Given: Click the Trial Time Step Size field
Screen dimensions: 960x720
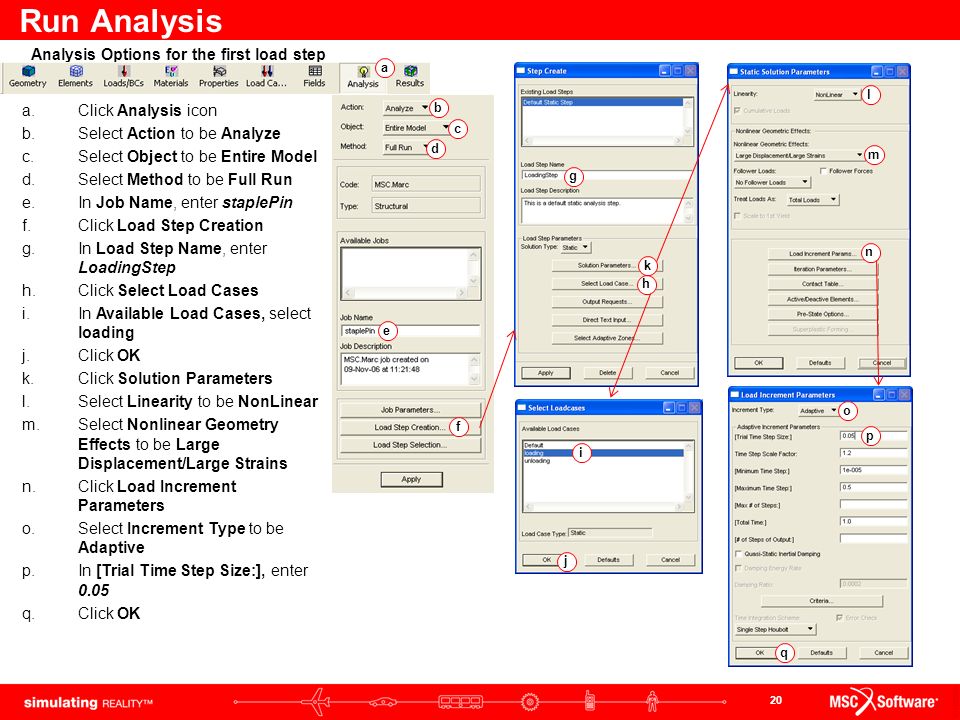Looking at the screenshot, I should pyautogui.click(x=873, y=436).
